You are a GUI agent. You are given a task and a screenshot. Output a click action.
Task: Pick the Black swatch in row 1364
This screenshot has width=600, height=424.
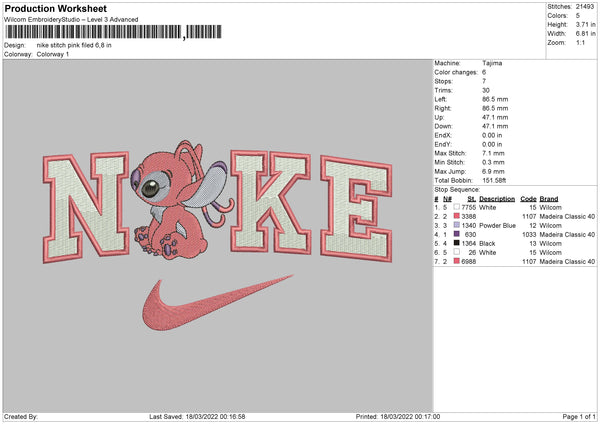(457, 243)
